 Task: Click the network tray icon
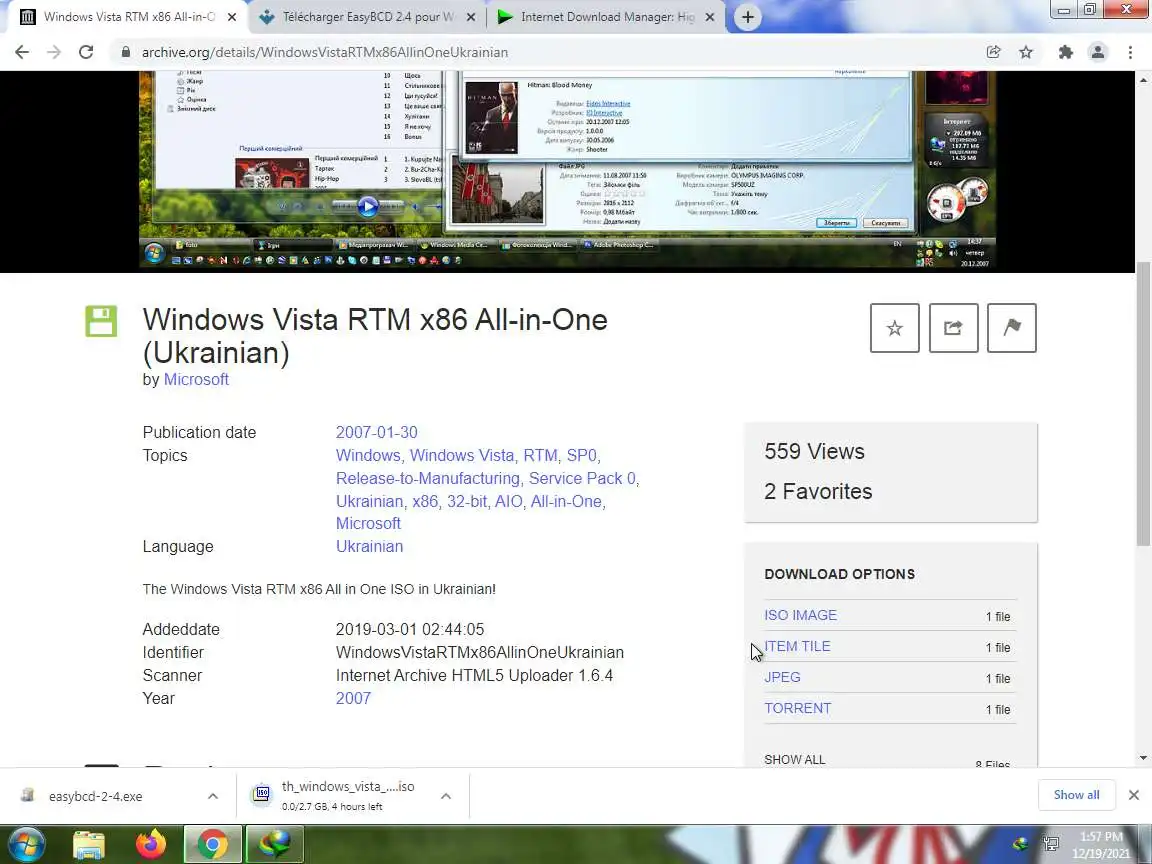pos(1051,844)
